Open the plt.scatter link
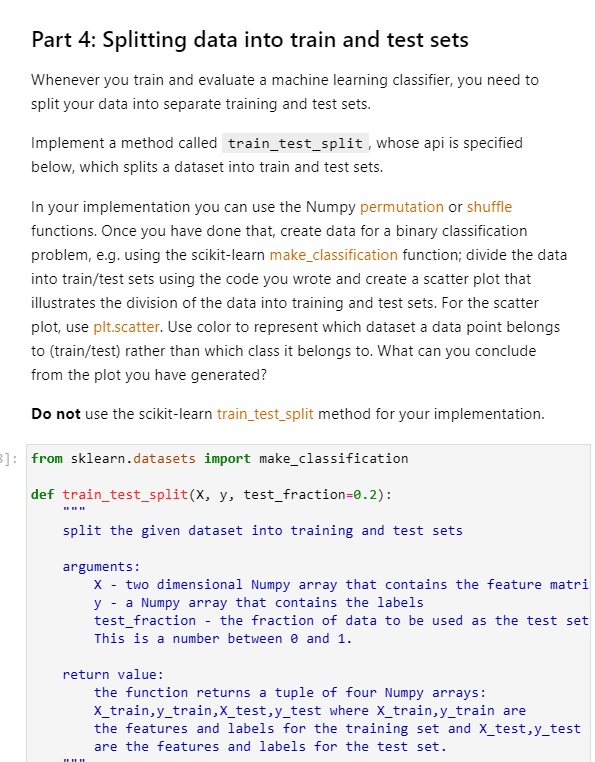Image resolution: width=595 pixels, height=762 pixels. pyautogui.click(x=126, y=327)
